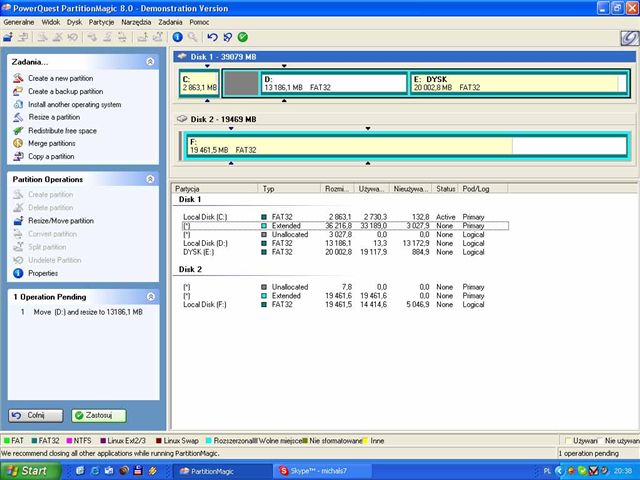Viewport: 640px width, 480px height.
Task: Open the Dysk menu
Action: [74, 22]
